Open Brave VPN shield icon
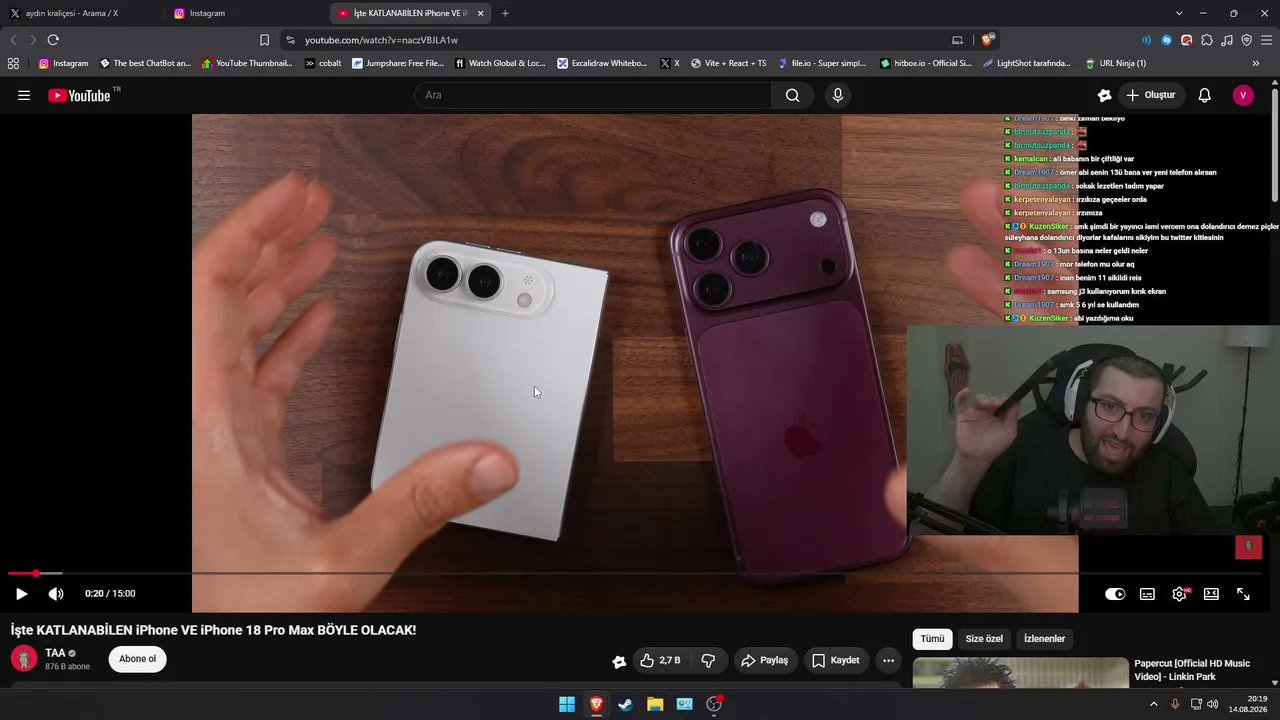The width and height of the screenshot is (1280, 720). click(x=1246, y=40)
